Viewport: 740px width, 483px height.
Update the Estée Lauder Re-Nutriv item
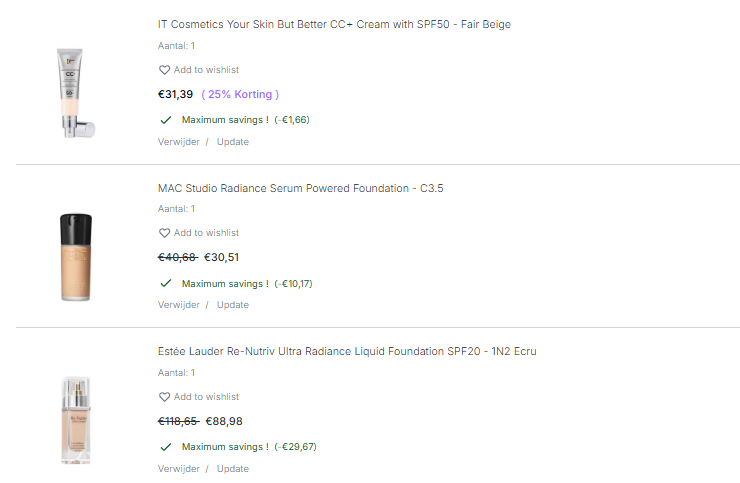tap(233, 469)
